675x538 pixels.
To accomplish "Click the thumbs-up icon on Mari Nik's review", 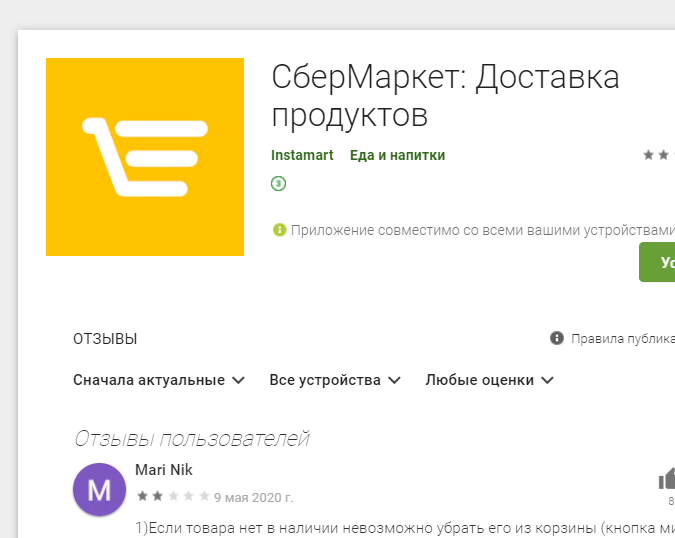I will (x=667, y=479).
